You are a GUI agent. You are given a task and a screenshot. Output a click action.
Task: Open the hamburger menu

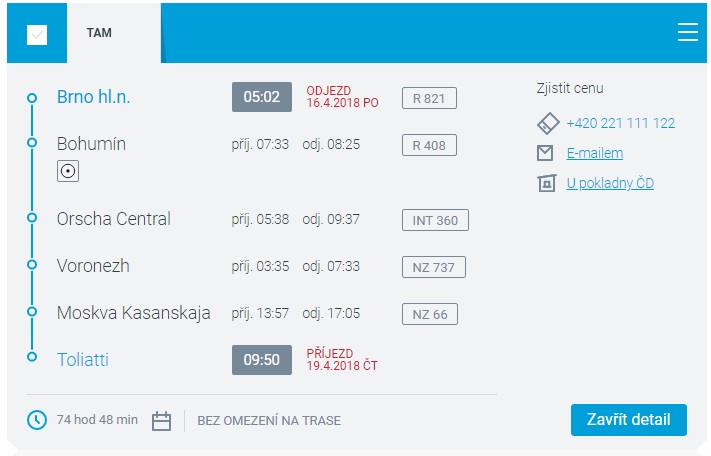tap(687, 32)
